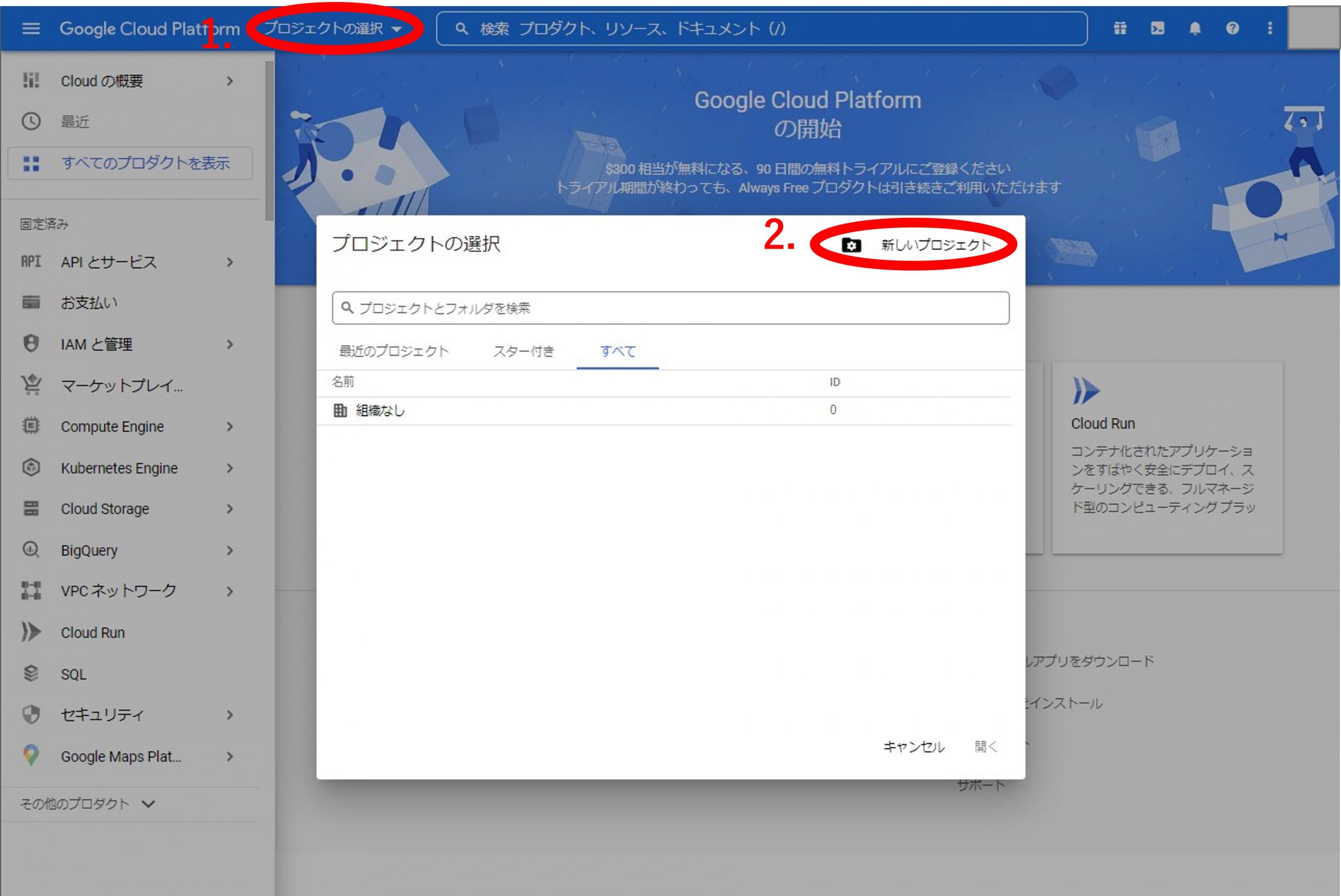This screenshot has height=896, width=1341.
Task: Click the 名前 column header
Action: 343,382
